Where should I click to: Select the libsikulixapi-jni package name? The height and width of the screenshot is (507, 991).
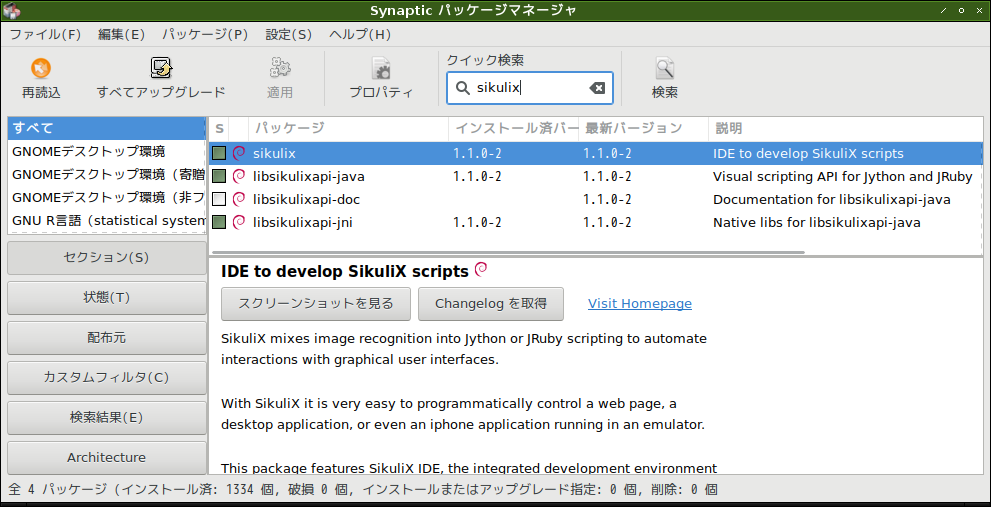303,223
